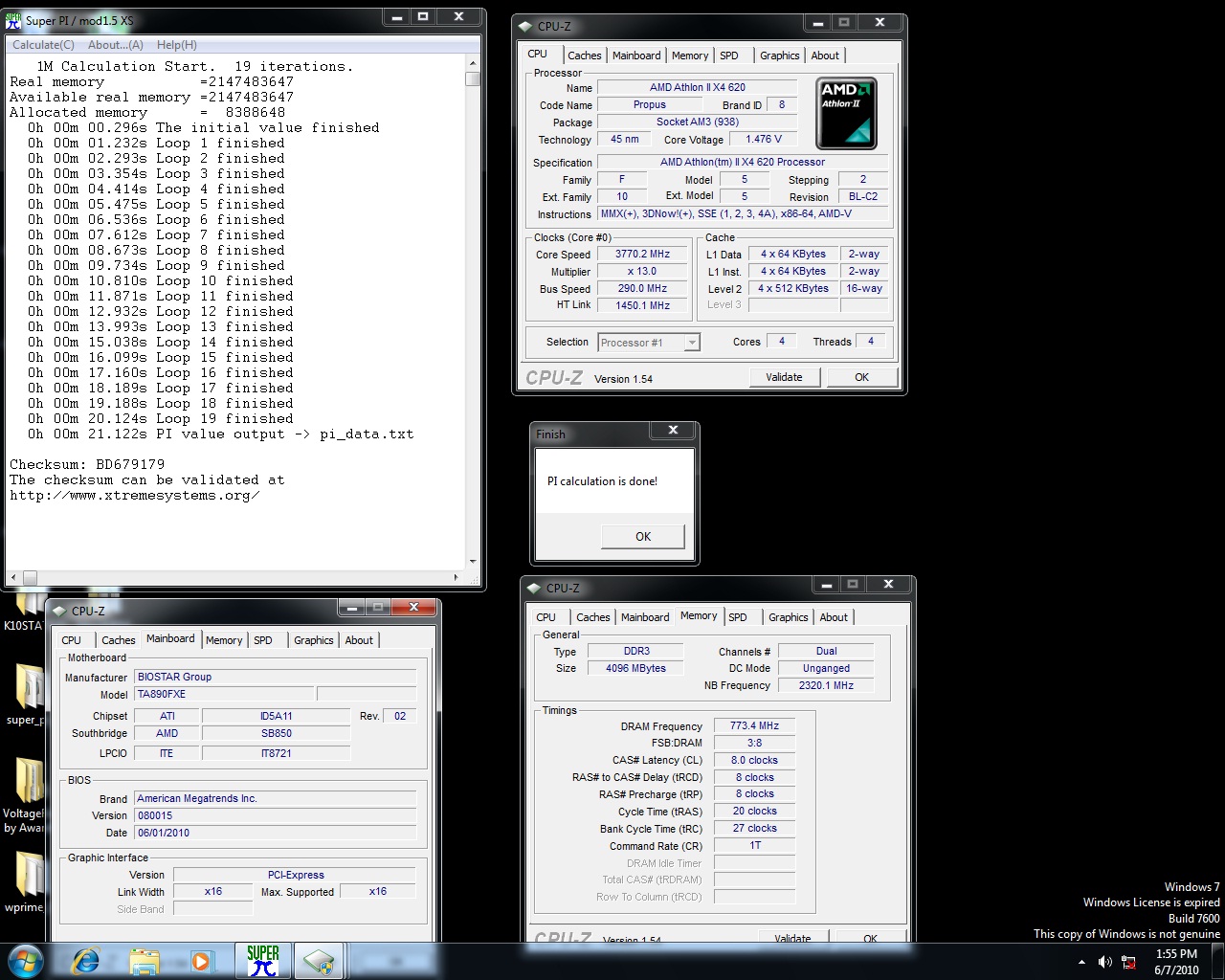Viewport: 1225px width, 980px height.
Task: Show hidden system tray icons
Action: tap(1081, 962)
